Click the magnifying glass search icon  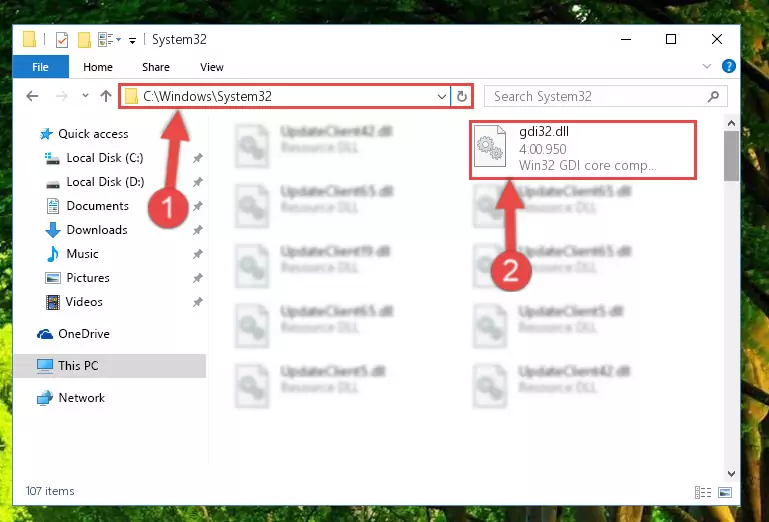pyautogui.click(x=714, y=96)
